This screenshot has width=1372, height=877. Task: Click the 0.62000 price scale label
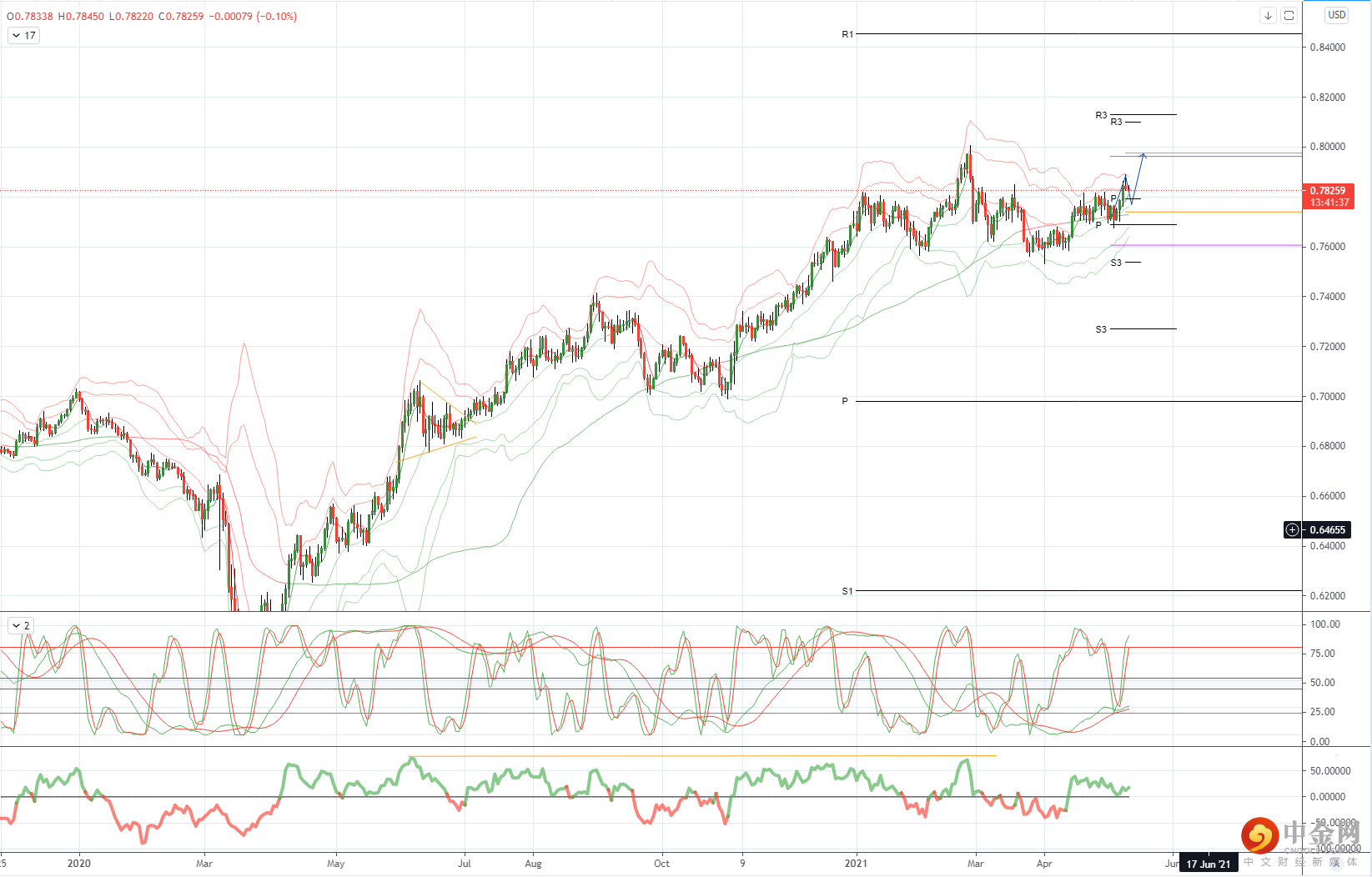(1328, 596)
